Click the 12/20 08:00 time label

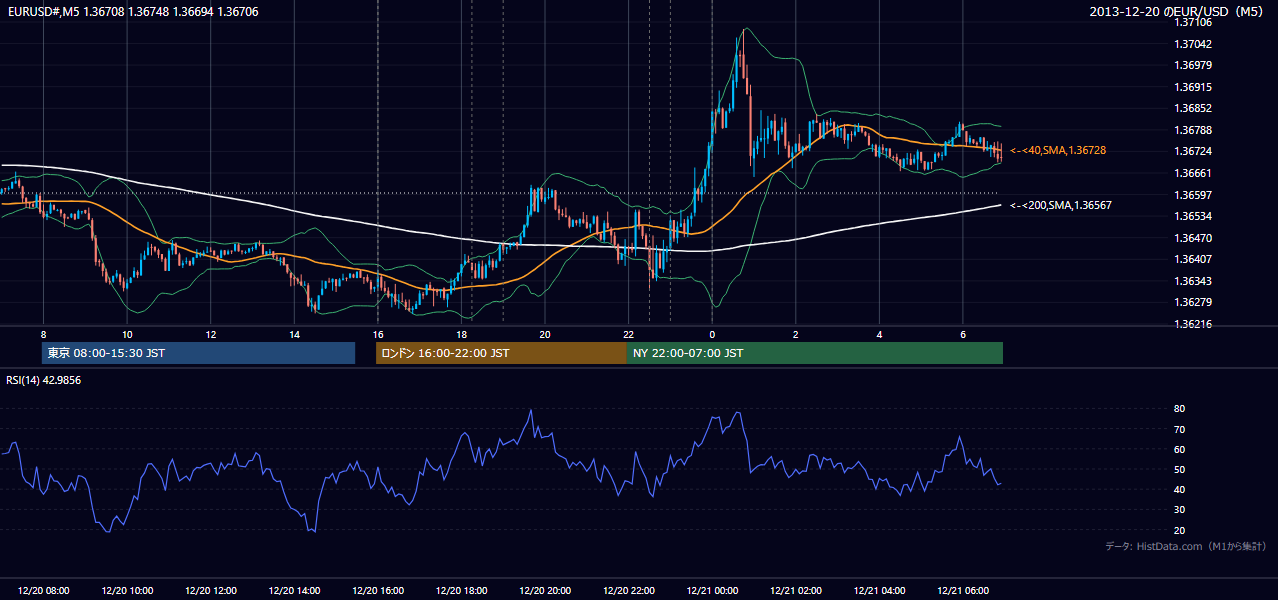[x=44, y=591]
